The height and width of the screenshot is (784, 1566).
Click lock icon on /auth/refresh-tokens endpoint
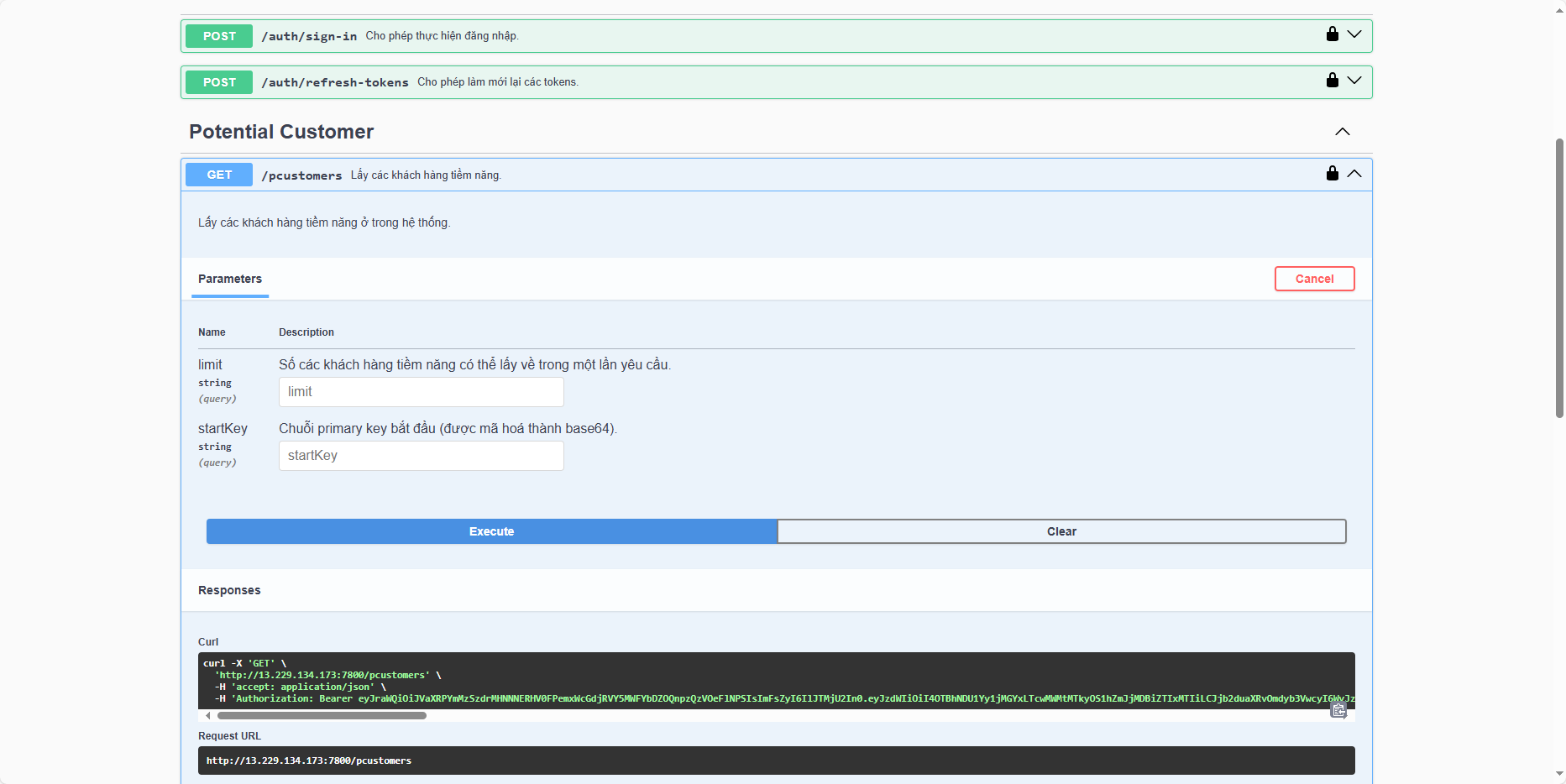pos(1332,81)
